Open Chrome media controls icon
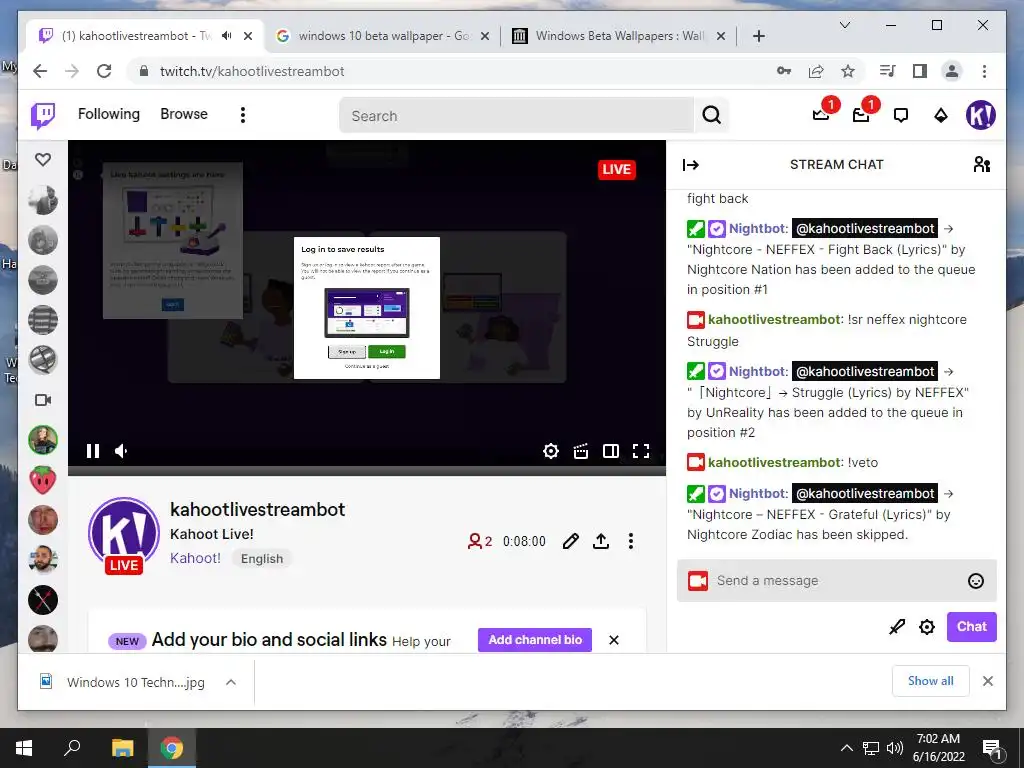 888,71
